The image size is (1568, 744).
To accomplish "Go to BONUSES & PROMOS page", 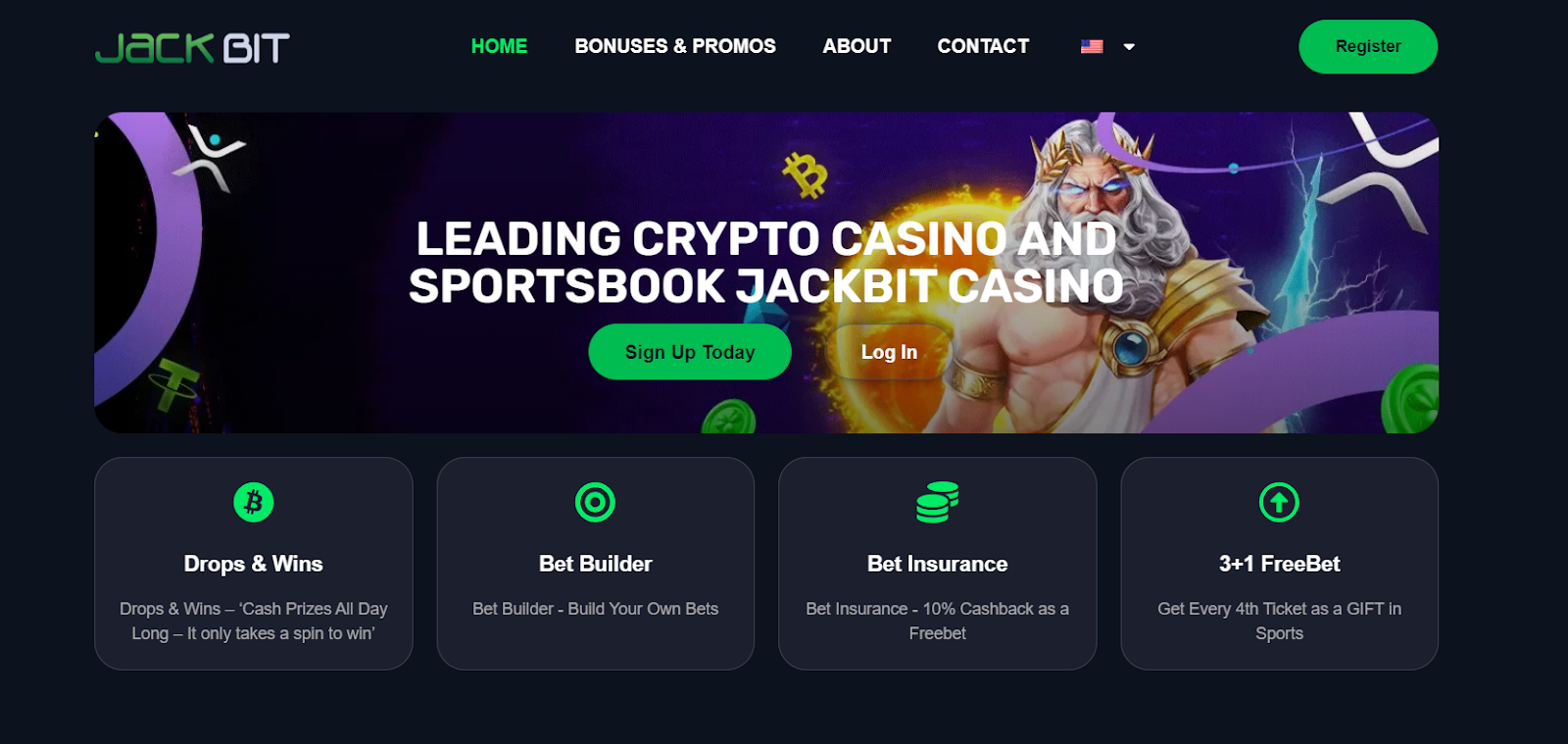I will point(675,46).
